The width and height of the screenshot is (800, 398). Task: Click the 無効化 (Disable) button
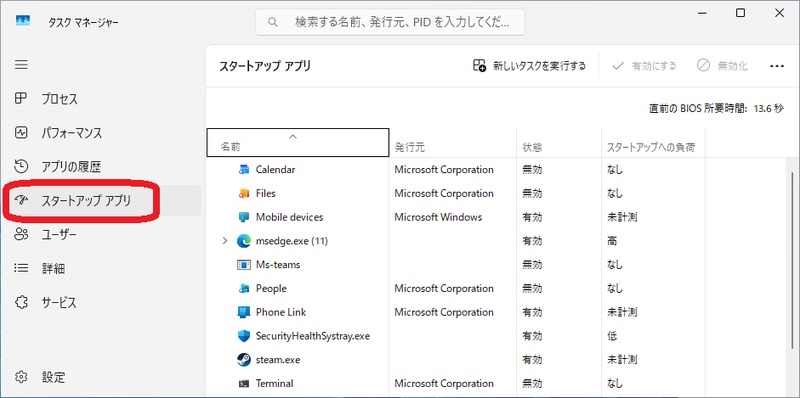pyautogui.click(x=722, y=66)
